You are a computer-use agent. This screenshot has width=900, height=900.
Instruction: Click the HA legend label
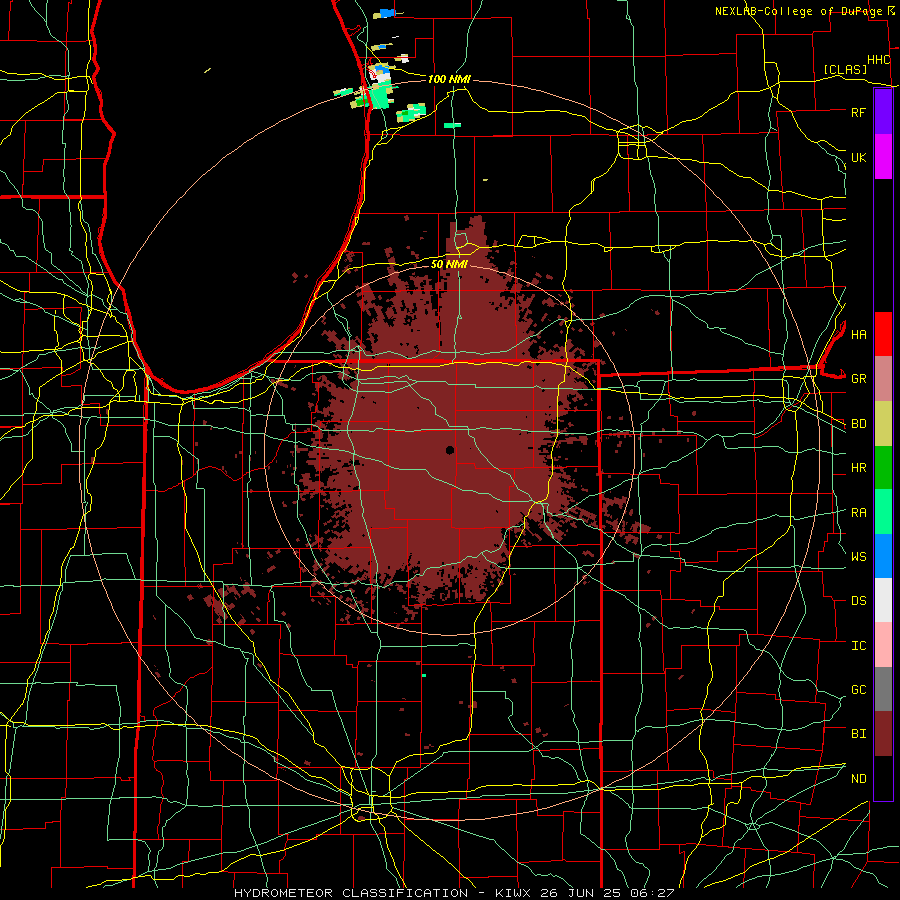pyautogui.click(x=859, y=334)
